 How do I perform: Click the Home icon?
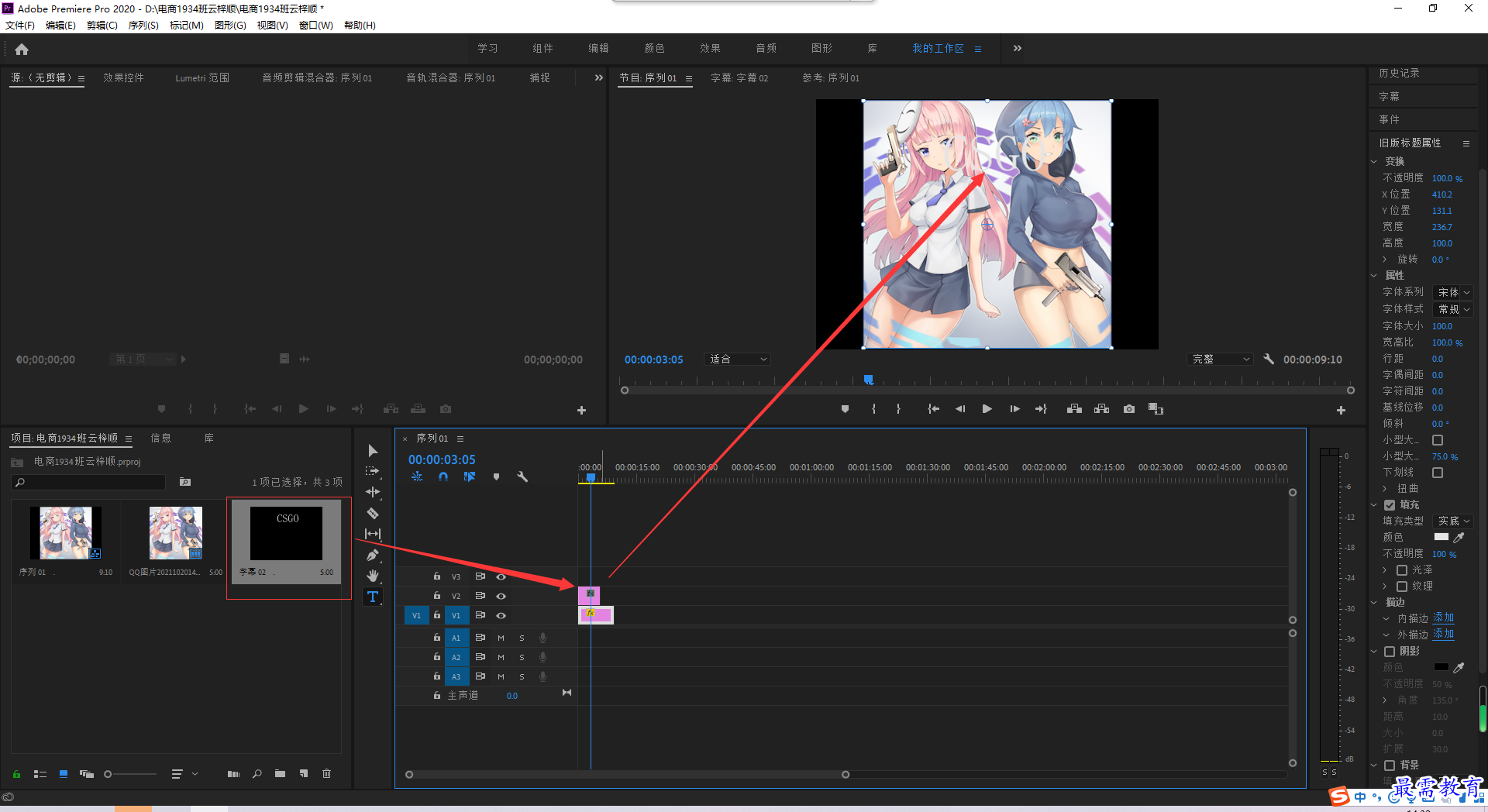[x=22, y=50]
